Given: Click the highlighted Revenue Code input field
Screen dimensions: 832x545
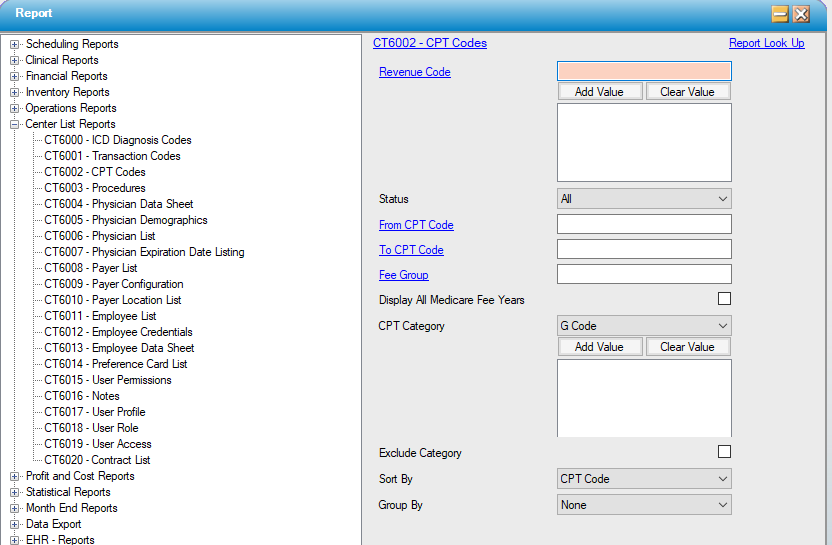Looking at the screenshot, I should click(644, 71).
